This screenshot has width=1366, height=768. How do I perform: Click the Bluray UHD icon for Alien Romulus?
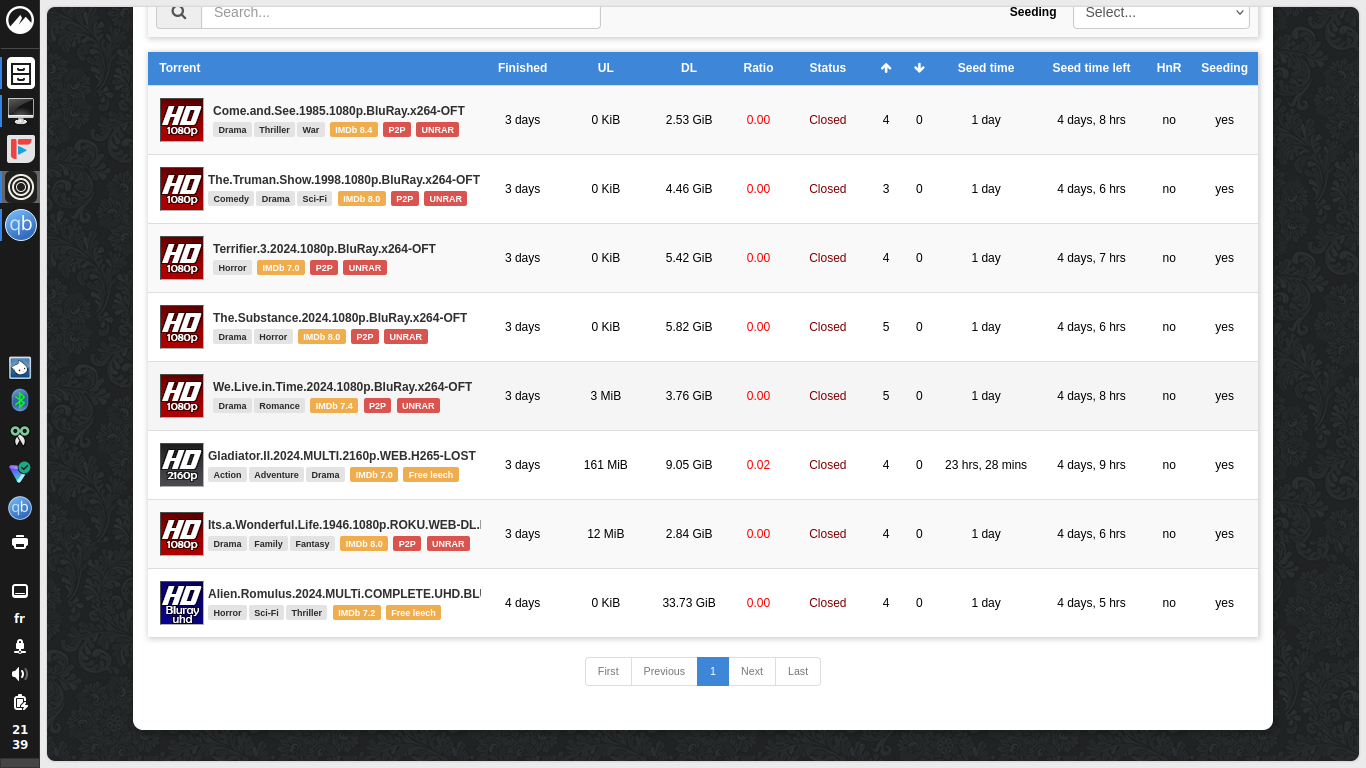click(x=182, y=603)
